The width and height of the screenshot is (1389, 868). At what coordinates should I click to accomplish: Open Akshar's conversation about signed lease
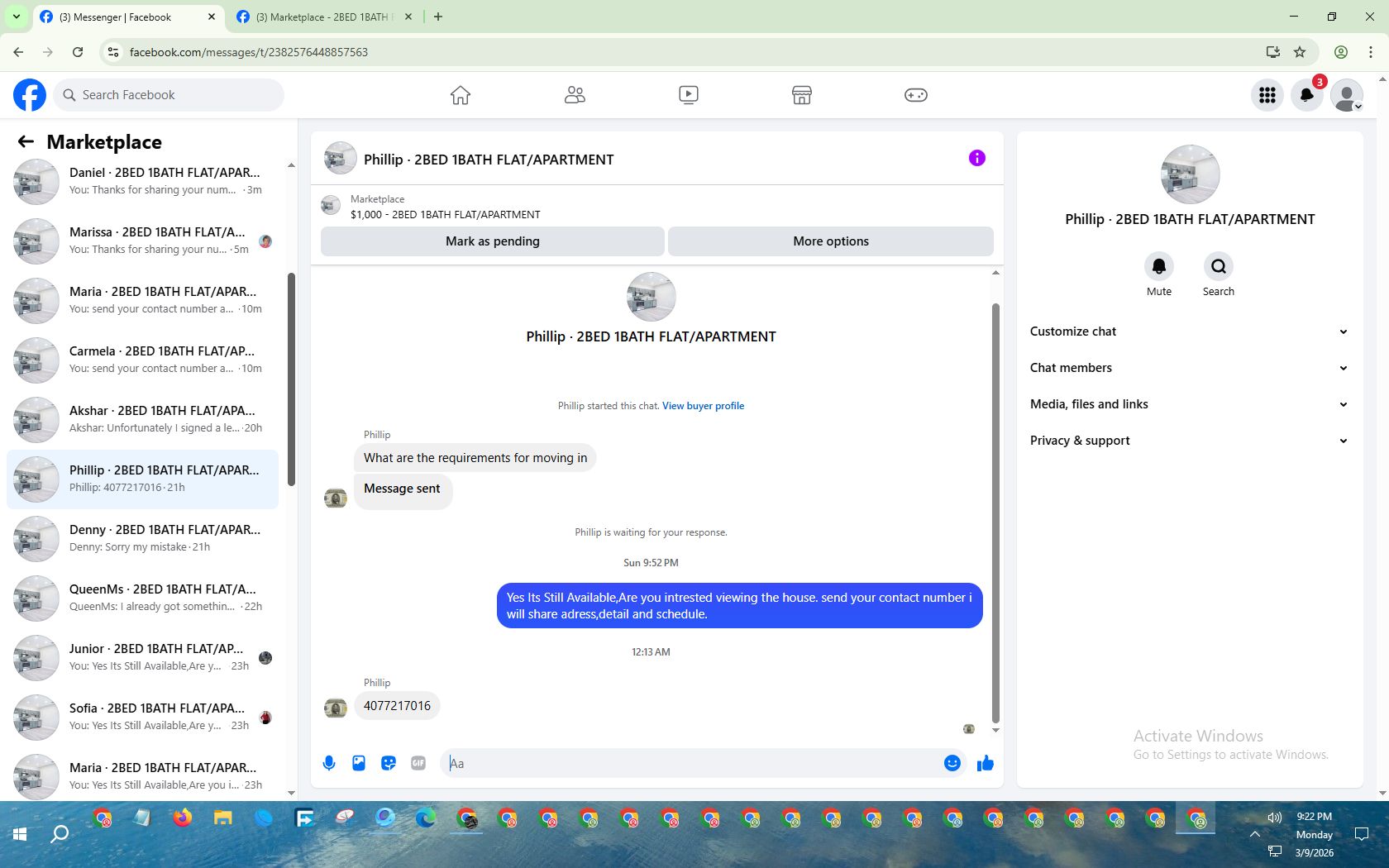tap(142, 419)
